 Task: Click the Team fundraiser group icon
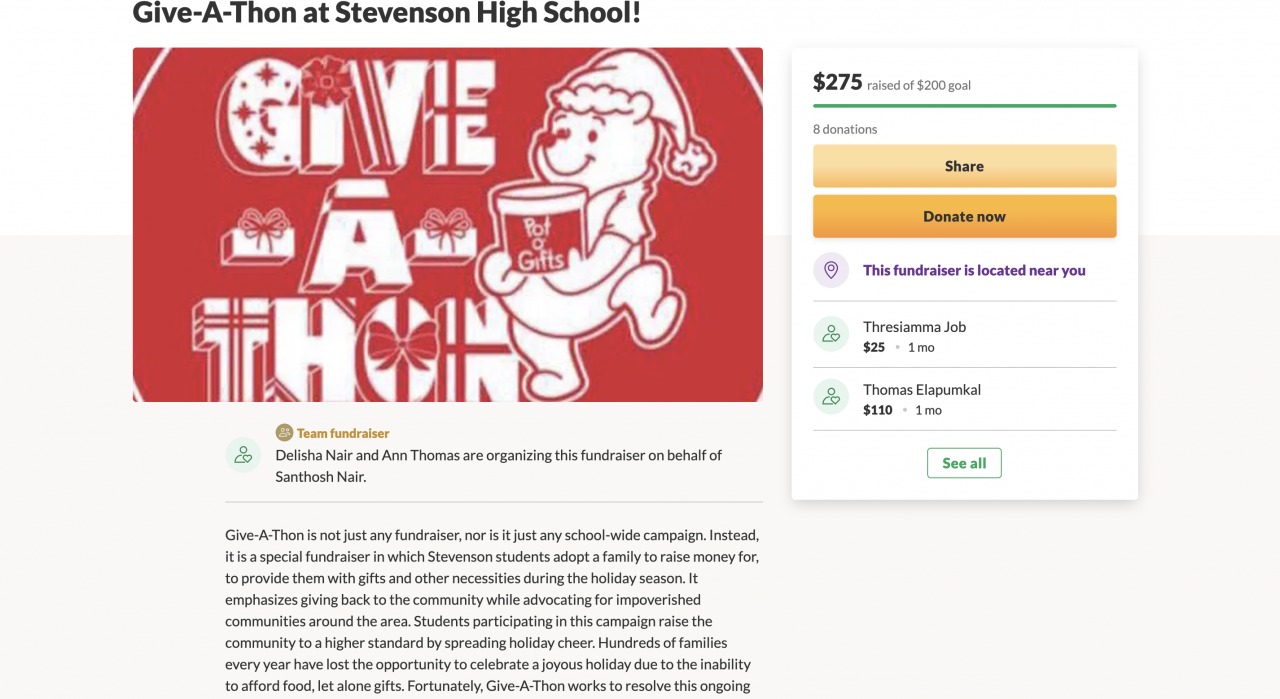[284, 433]
